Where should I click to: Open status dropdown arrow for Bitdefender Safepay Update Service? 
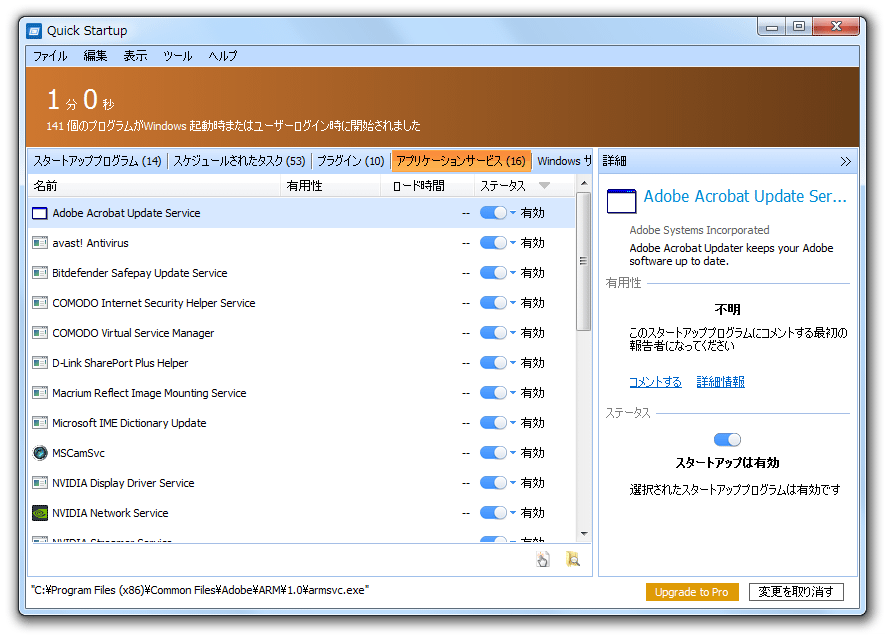pyautogui.click(x=513, y=273)
